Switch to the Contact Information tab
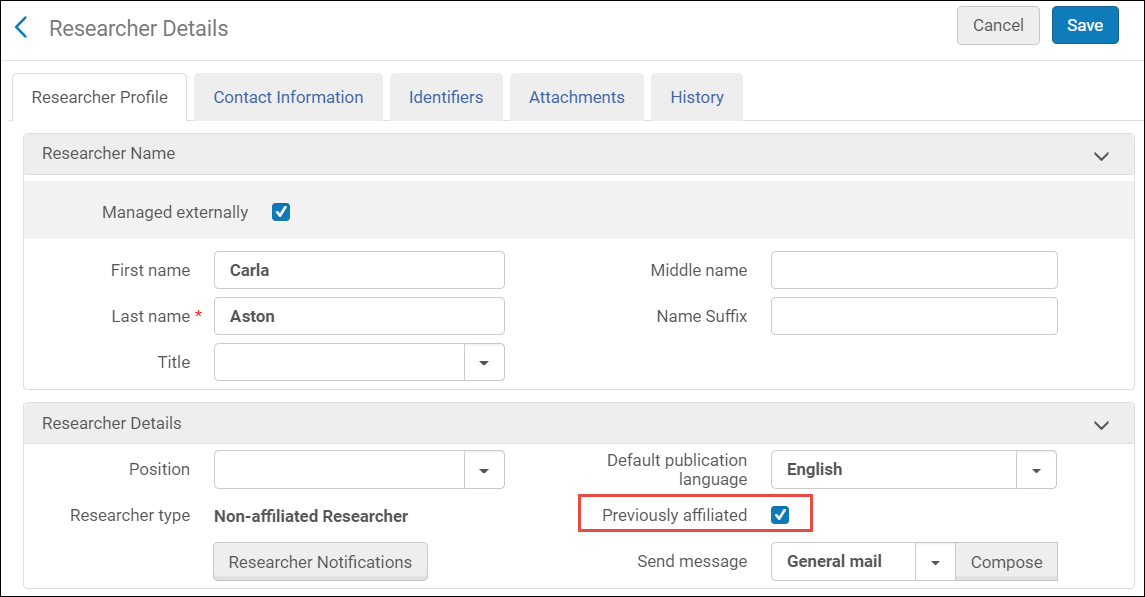This screenshot has height=597, width=1145. click(x=288, y=97)
